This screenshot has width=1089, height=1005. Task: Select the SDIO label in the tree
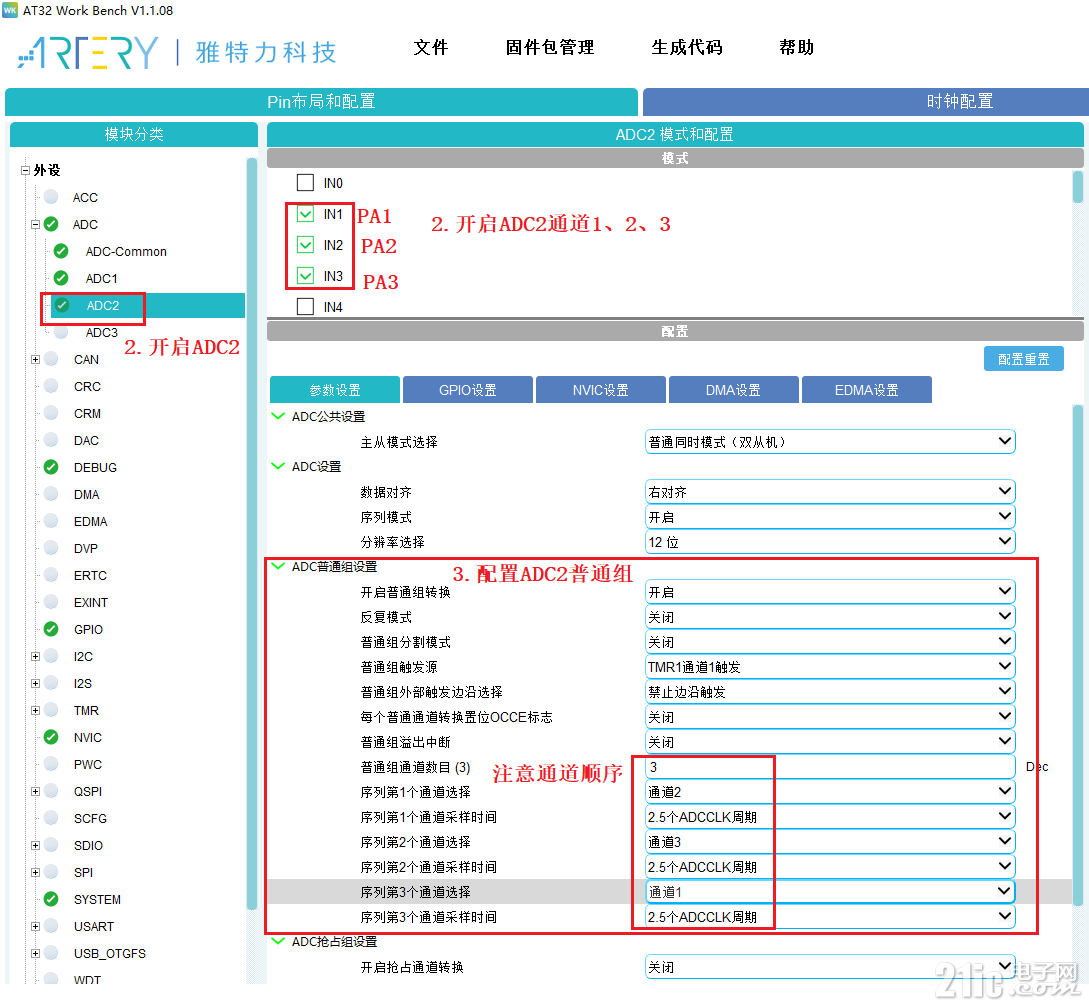(x=88, y=845)
